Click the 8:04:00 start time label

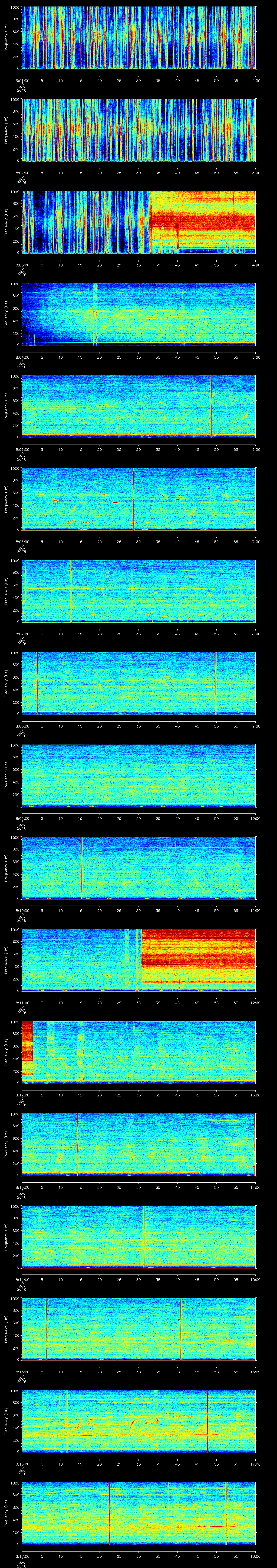(x=22, y=357)
